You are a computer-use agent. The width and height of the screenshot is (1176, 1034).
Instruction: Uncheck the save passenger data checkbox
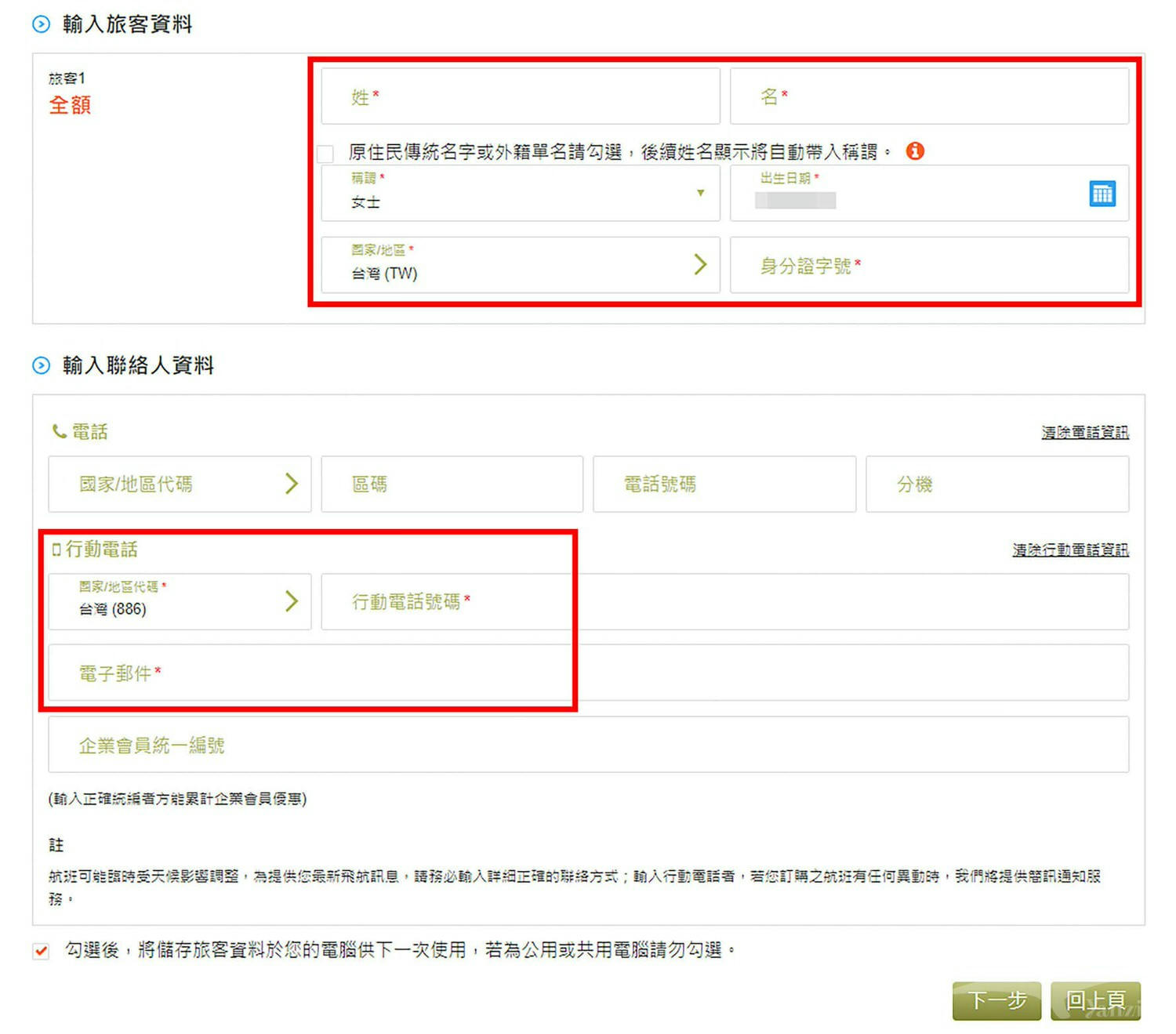tap(40, 951)
